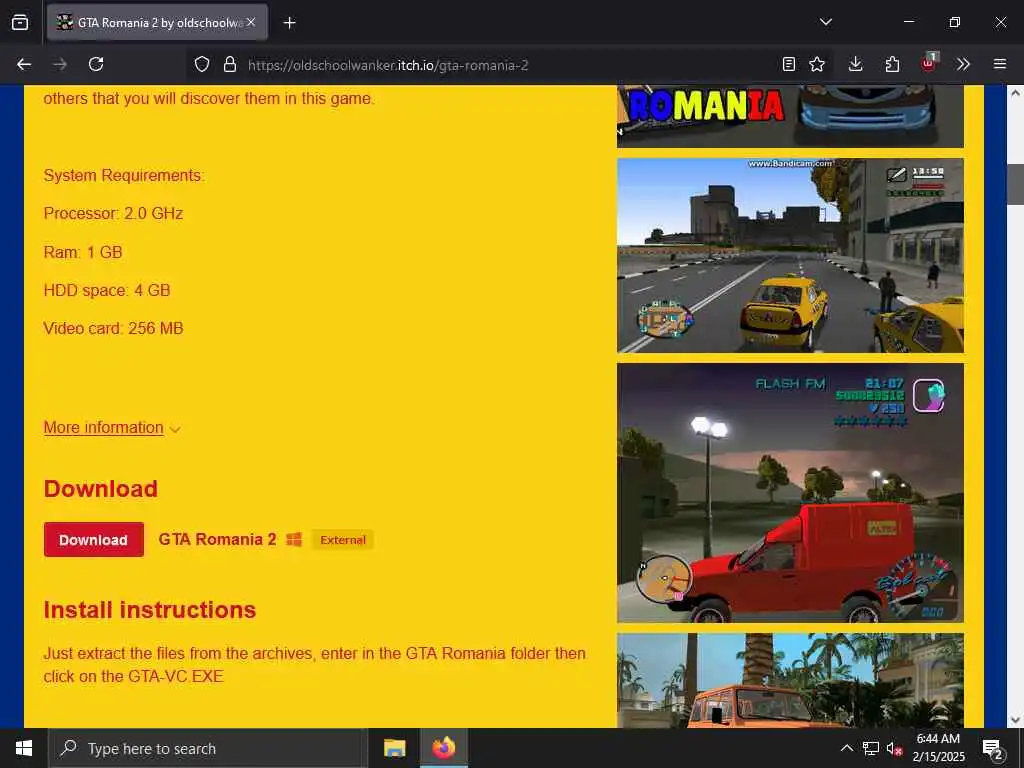Click the red Download button
This screenshot has height=768, width=1024.
coord(93,539)
